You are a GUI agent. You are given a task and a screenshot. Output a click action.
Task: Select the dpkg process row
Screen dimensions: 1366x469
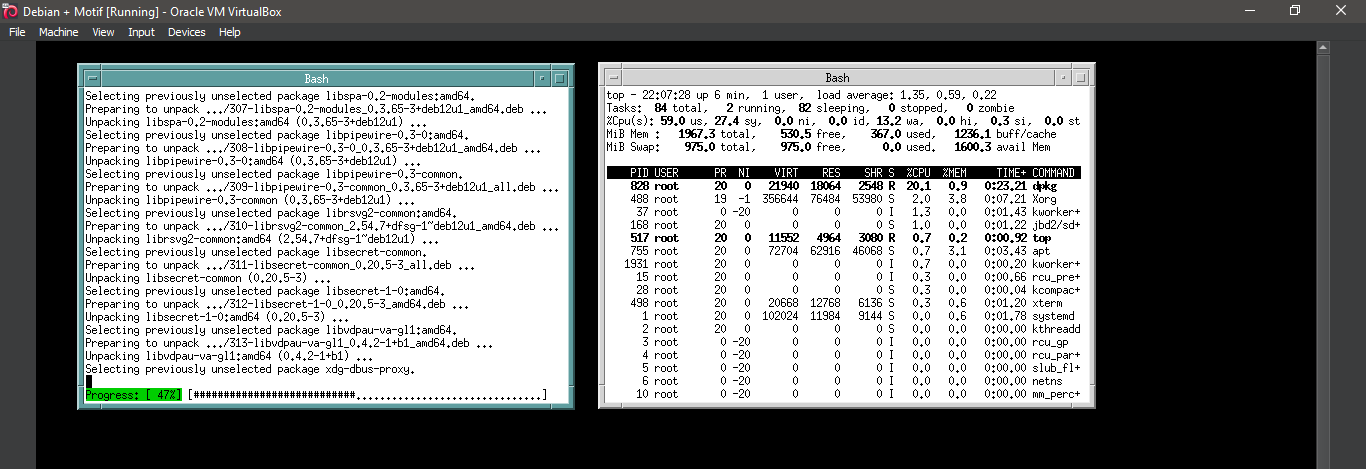point(843,186)
